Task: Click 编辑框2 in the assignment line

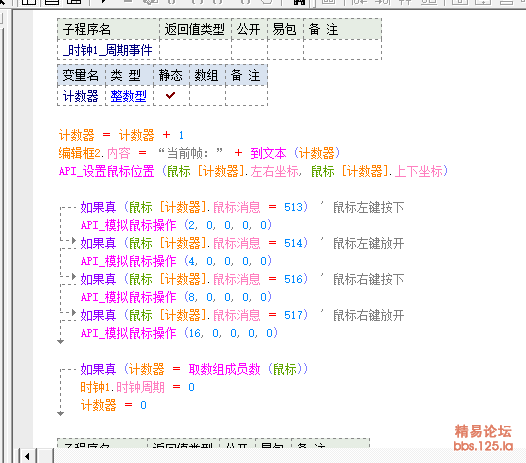Action: (x=80, y=153)
